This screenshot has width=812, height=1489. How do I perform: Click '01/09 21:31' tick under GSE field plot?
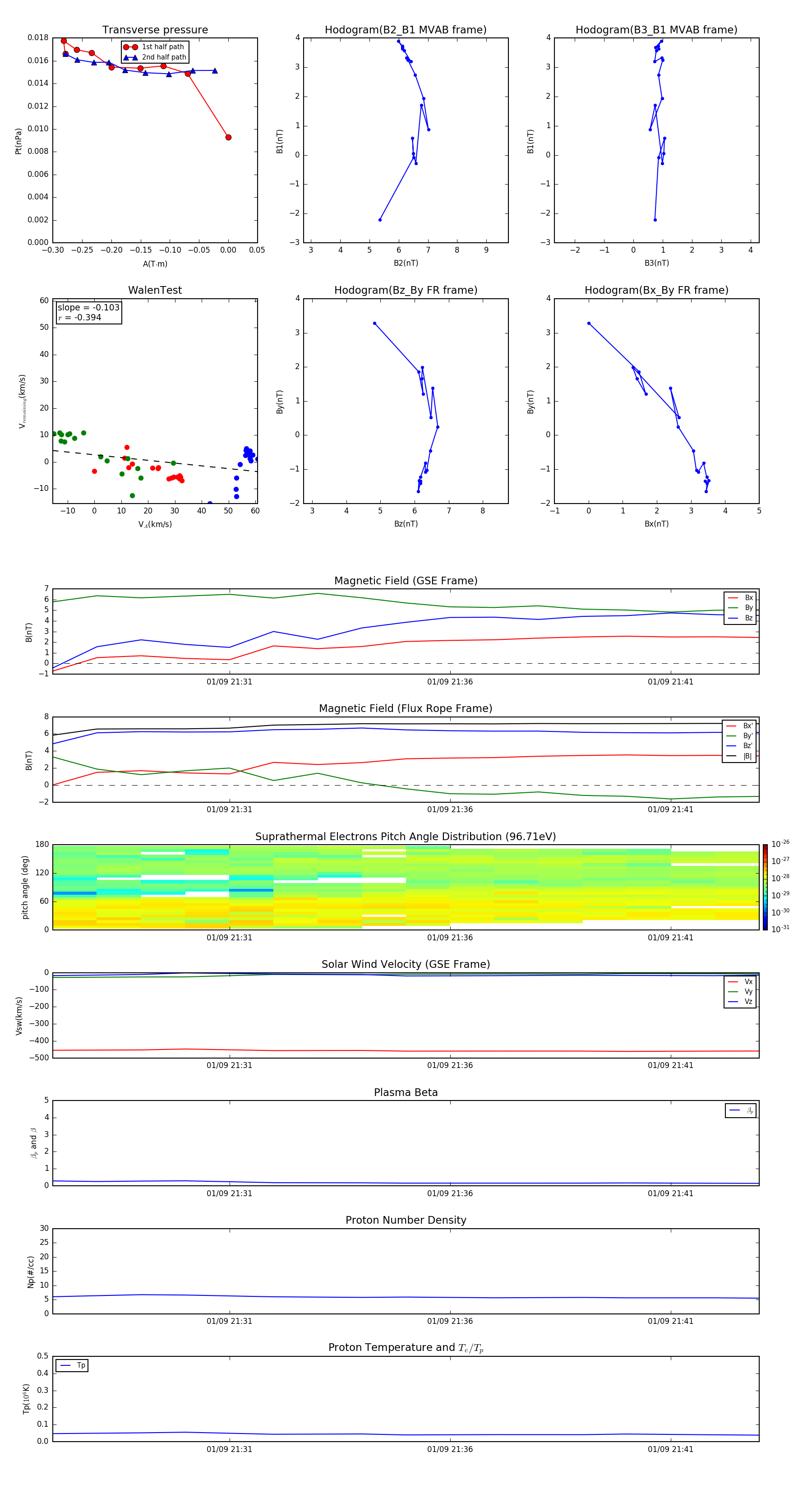(x=230, y=682)
